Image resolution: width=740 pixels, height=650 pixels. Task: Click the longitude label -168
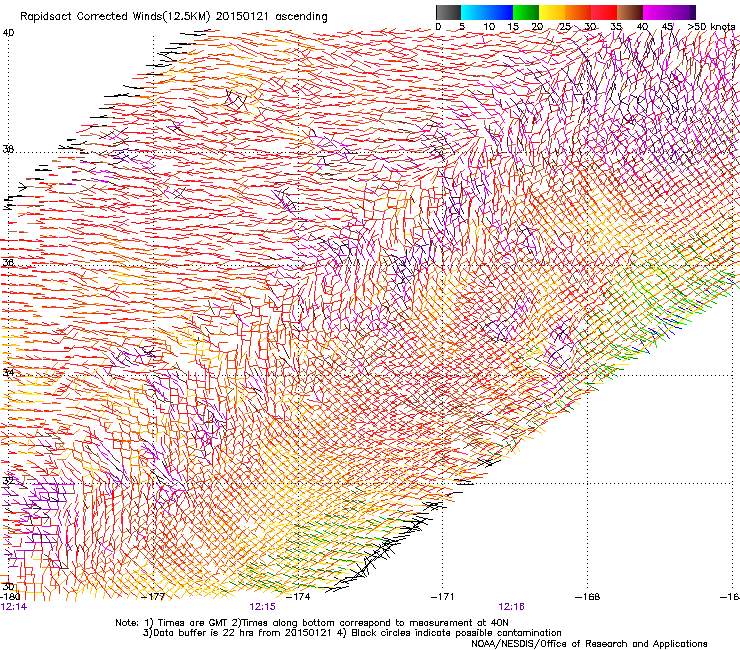tap(588, 597)
